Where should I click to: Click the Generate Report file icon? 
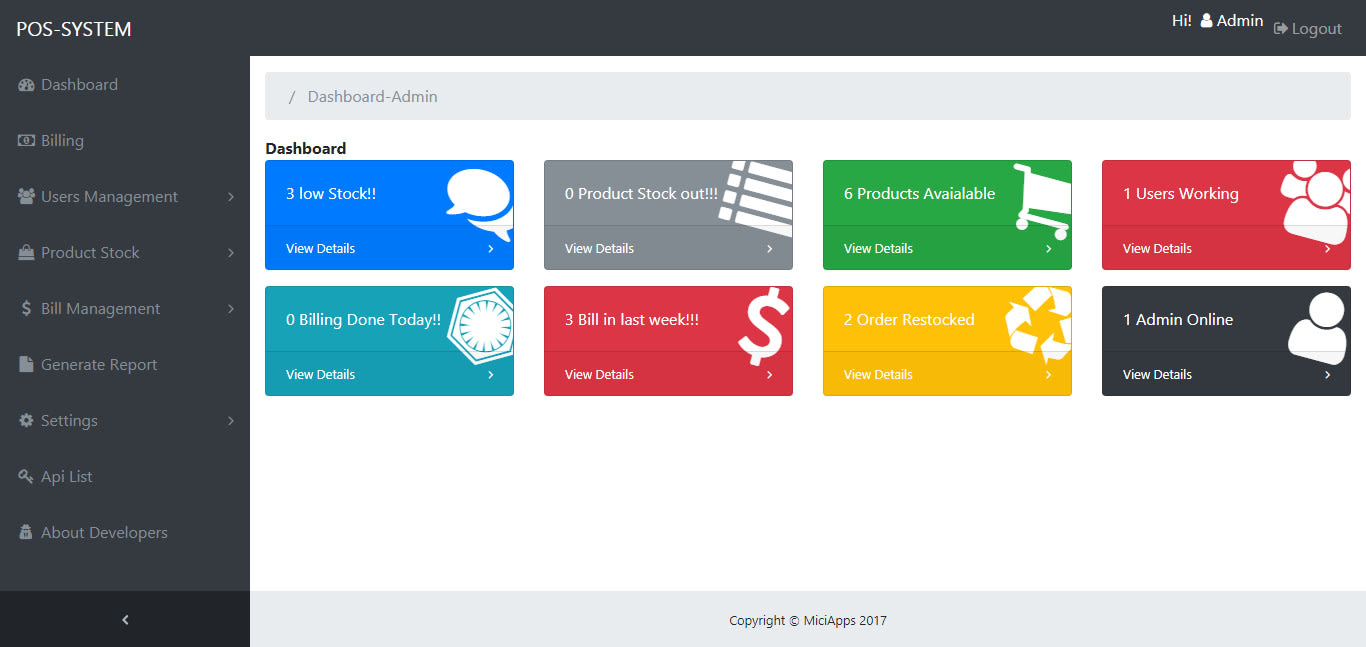point(26,365)
